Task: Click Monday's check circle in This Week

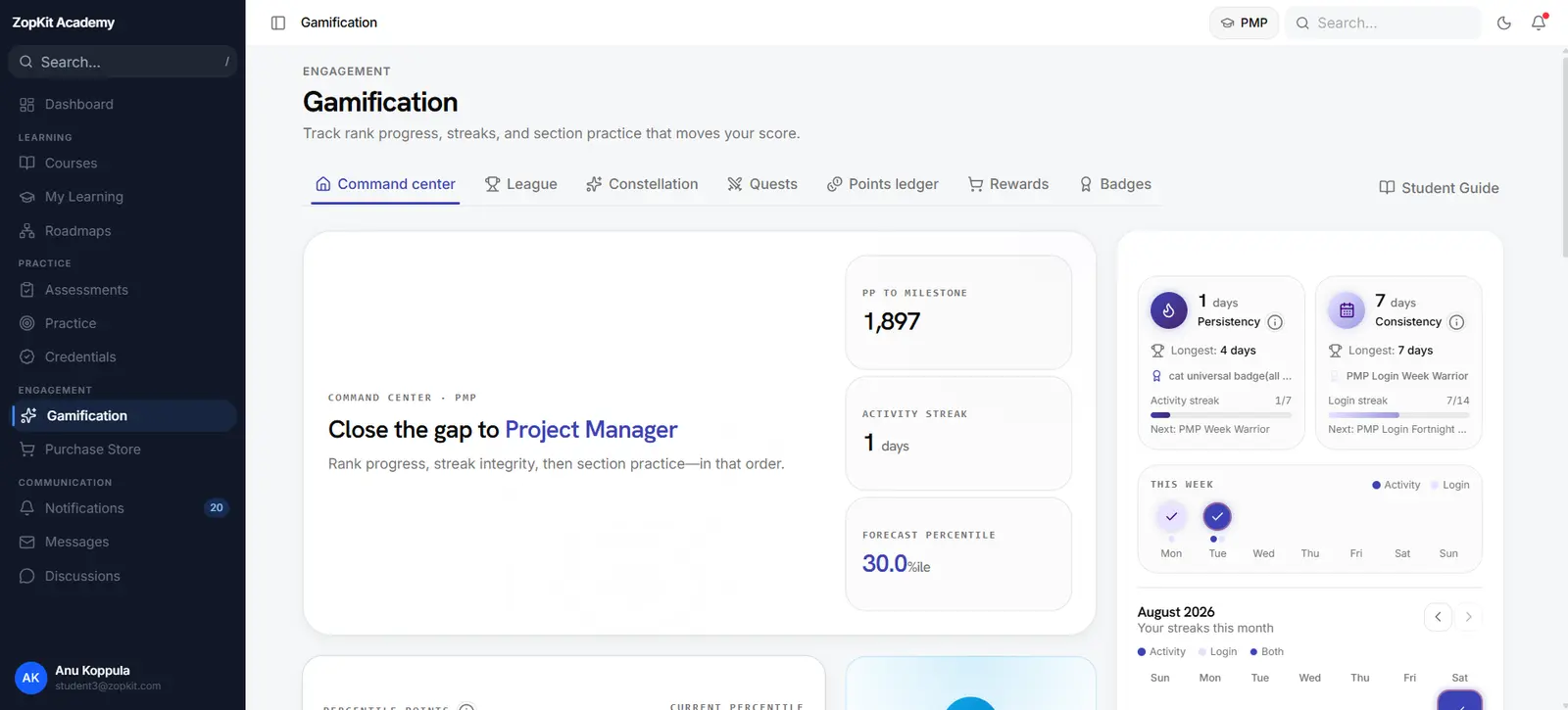Action: click(x=1171, y=516)
